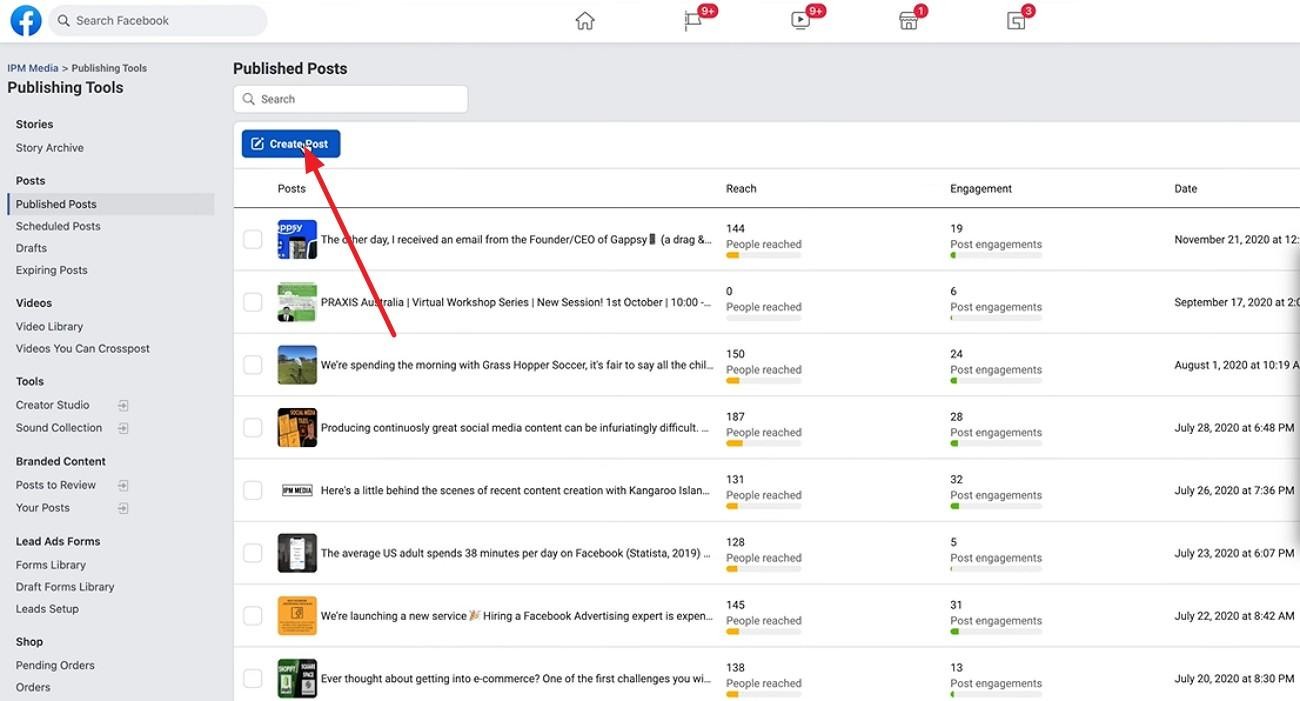The height and width of the screenshot is (701, 1300).
Task: Open thumbnail of social media content post
Action: pyautogui.click(x=297, y=428)
